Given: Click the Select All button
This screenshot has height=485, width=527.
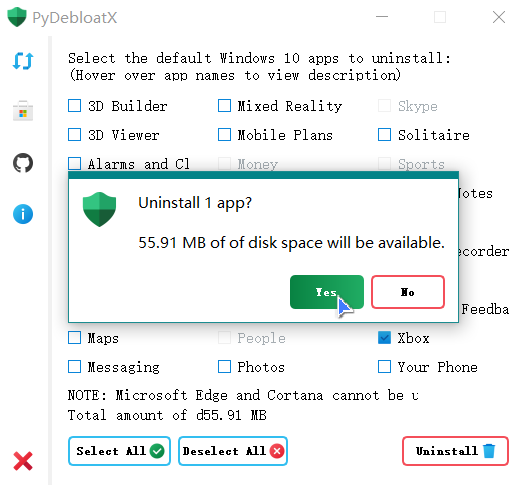Looking at the screenshot, I should click(x=119, y=451).
